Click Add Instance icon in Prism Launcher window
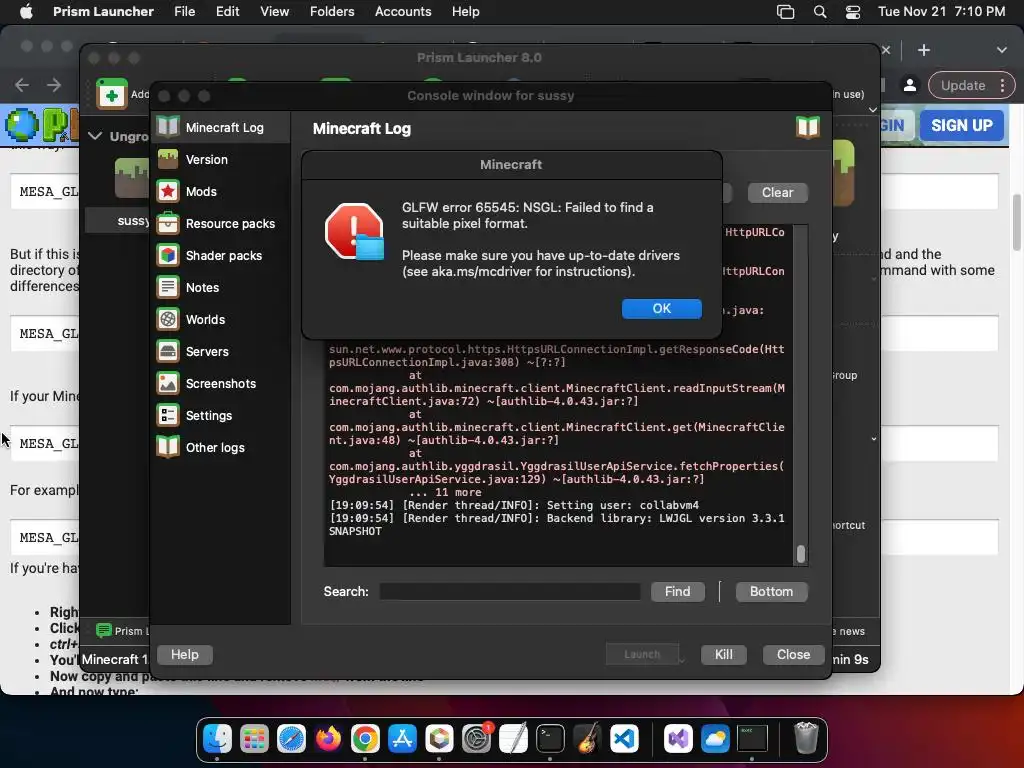The image size is (1024, 768). click(x=112, y=94)
